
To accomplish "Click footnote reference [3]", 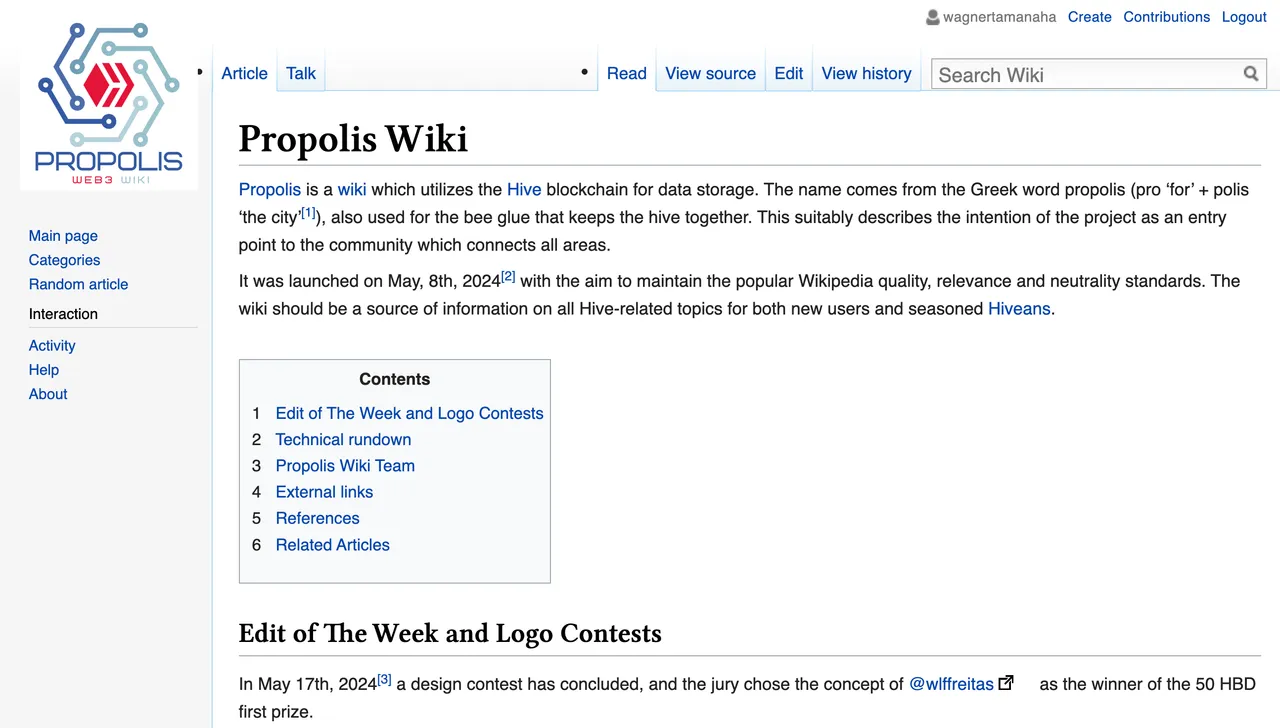I will tap(384, 680).
